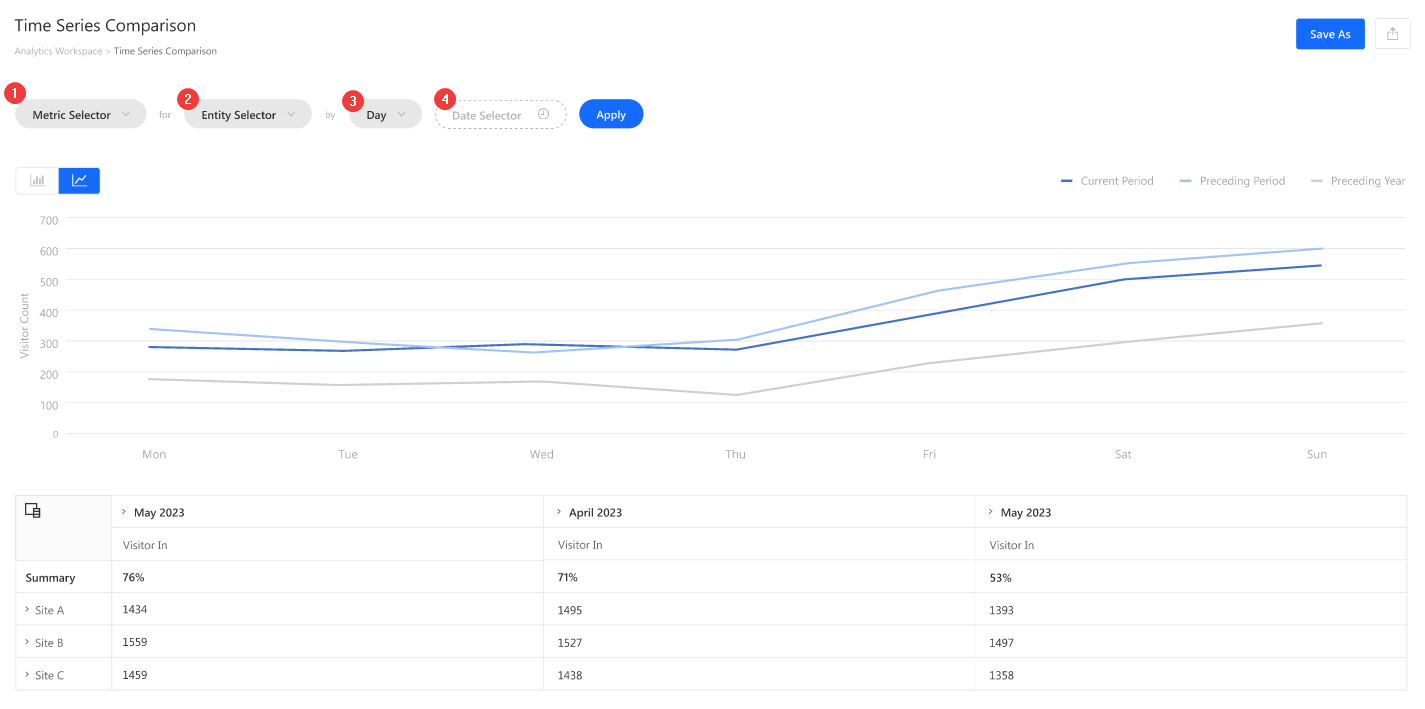The width and height of the screenshot is (1425, 709).
Task: Open the Day granularity dropdown
Action: tap(385, 115)
